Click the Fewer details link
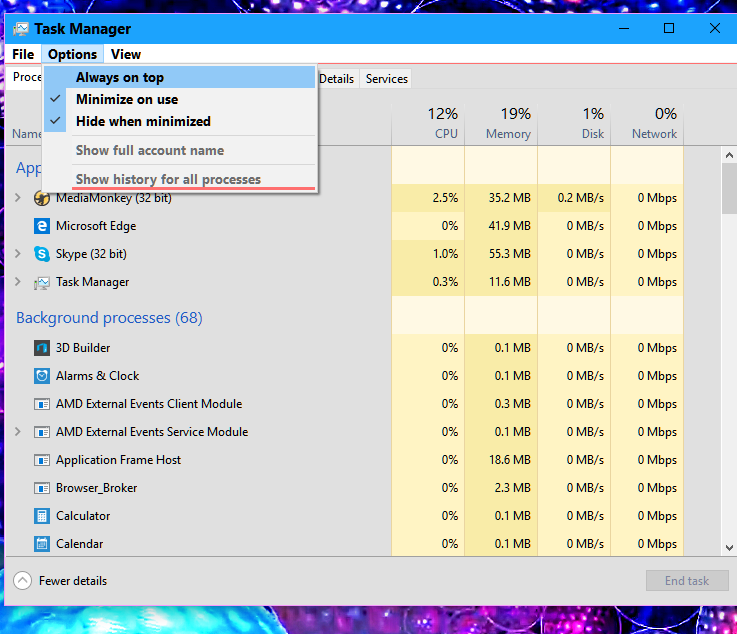737x634 pixels. pyautogui.click(x=73, y=581)
